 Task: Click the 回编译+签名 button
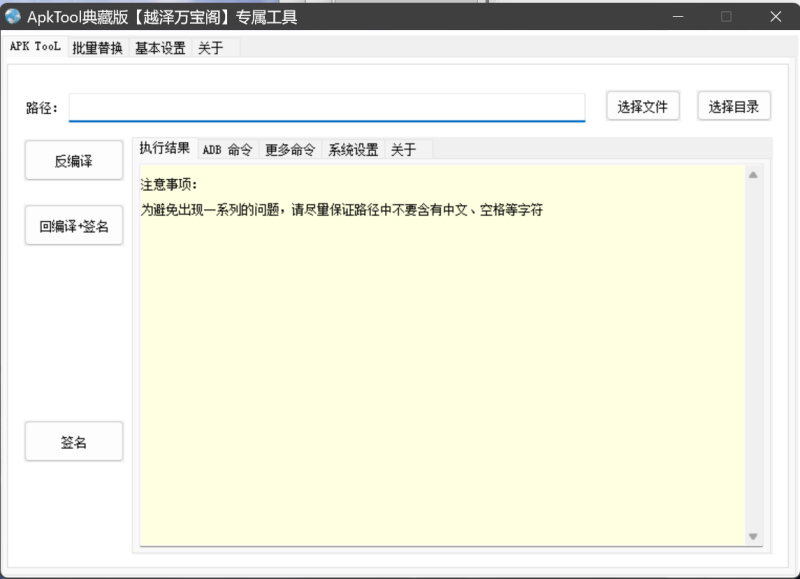click(74, 225)
